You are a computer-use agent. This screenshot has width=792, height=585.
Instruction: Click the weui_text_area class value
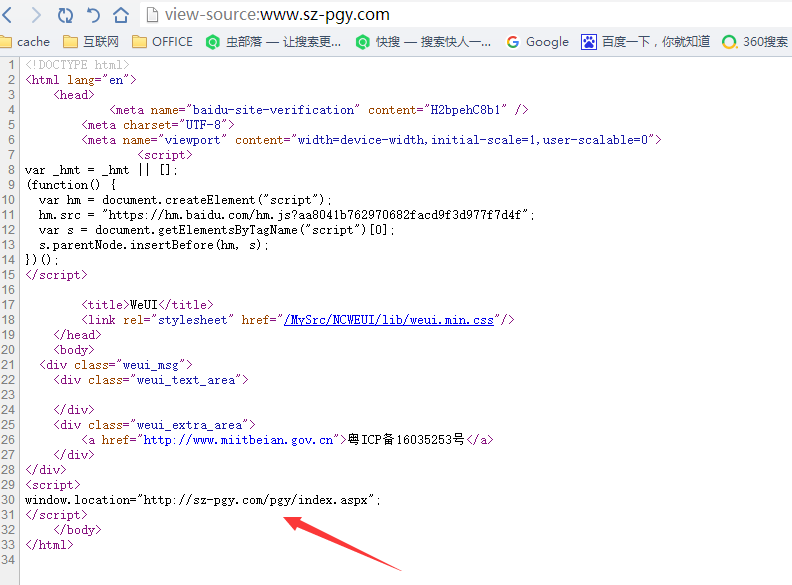click(186, 380)
